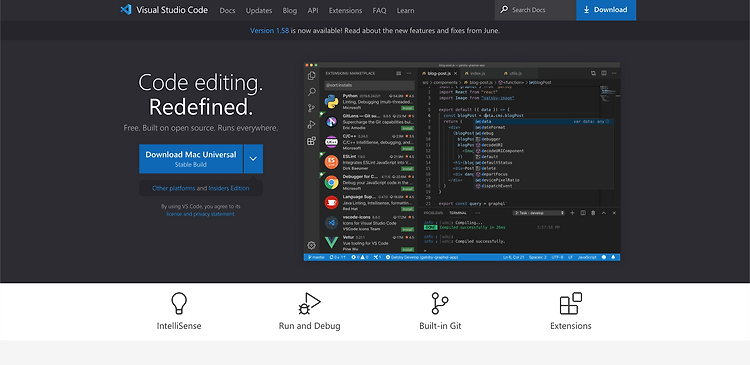Screen dimensions: 750x365
Task: Open Extensions Marketplace more actions ellipsis
Action: coord(409,74)
